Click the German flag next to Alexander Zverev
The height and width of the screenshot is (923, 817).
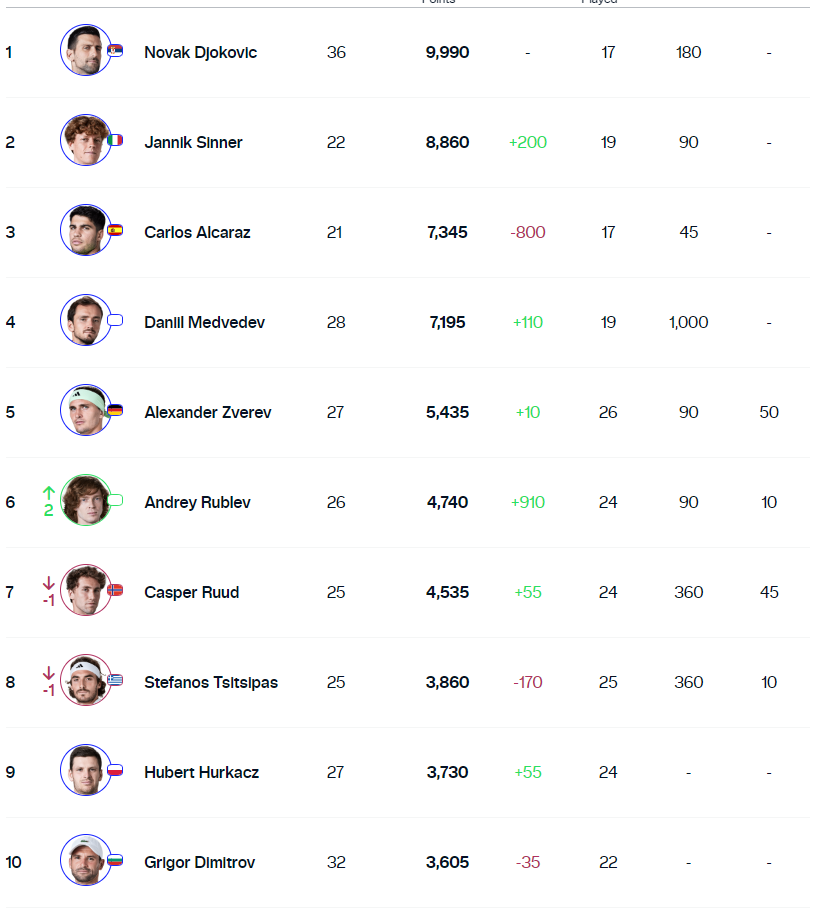(x=115, y=410)
